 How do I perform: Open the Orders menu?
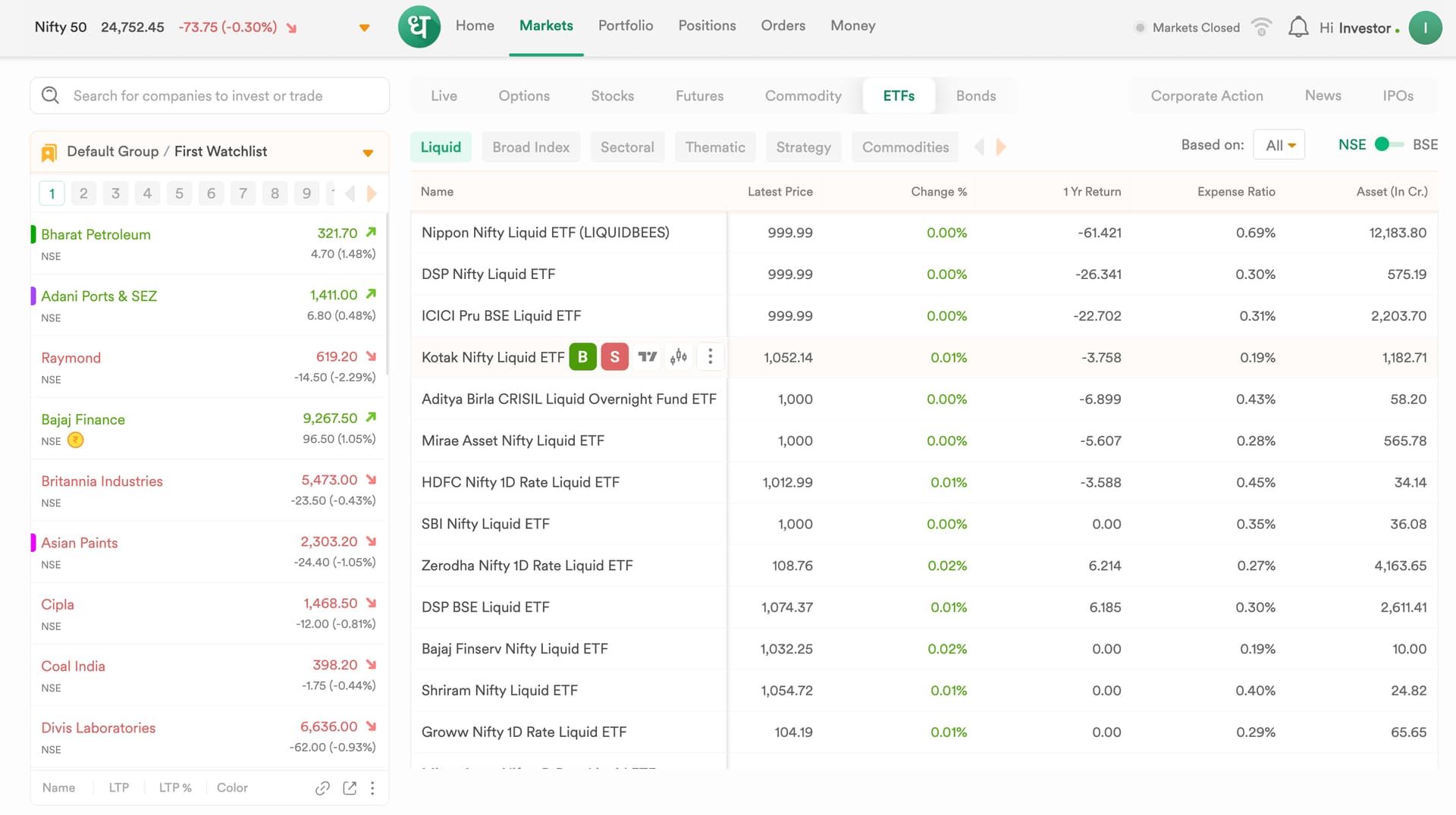[783, 26]
